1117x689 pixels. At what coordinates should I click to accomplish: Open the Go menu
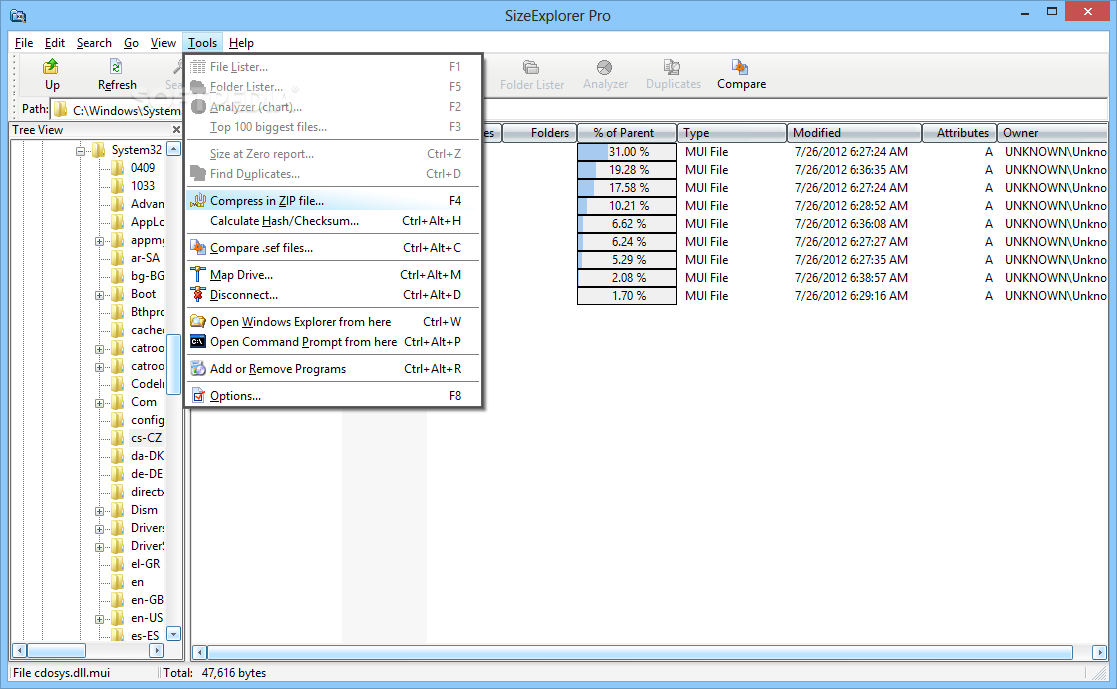coord(131,43)
